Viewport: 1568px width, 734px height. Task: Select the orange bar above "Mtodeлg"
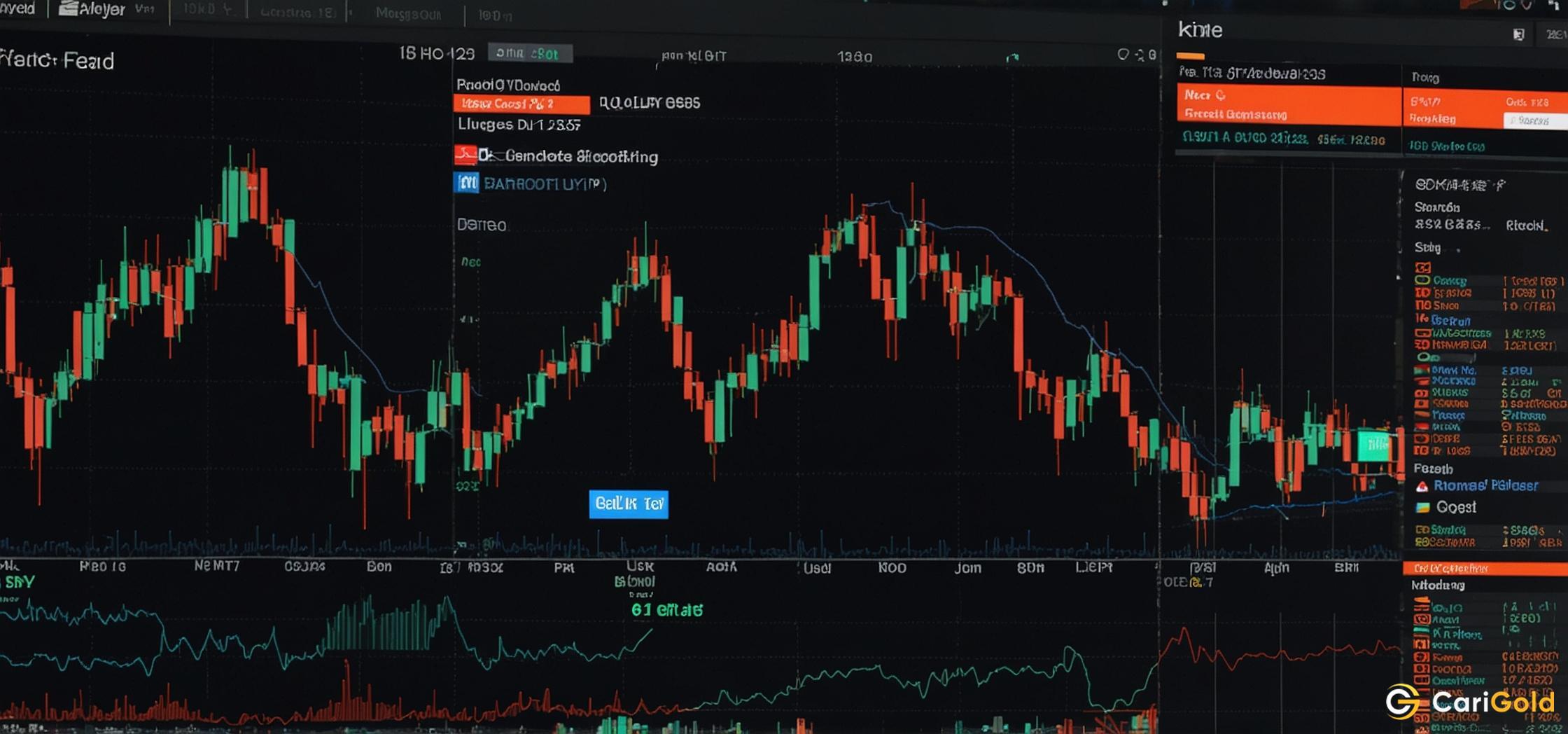click(x=1485, y=568)
